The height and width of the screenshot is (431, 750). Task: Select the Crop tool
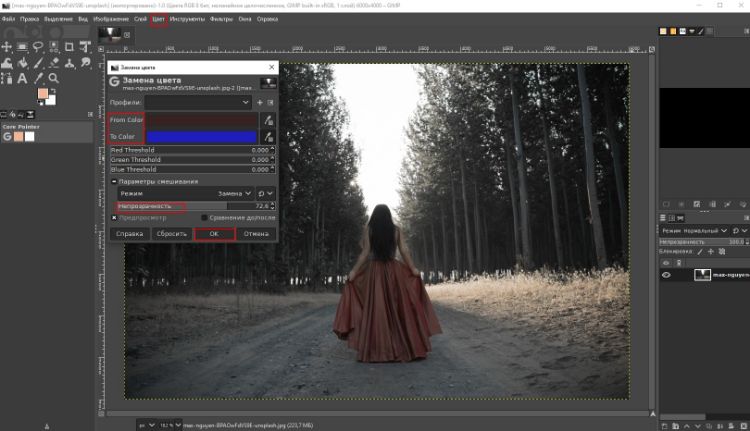(x=67, y=47)
